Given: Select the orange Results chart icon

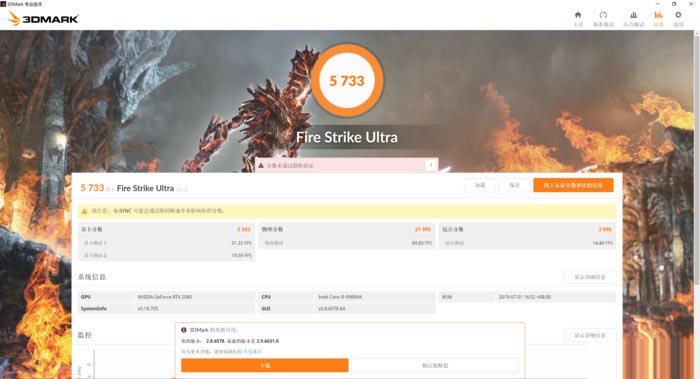Looking at the screenshot, I should click(x=658, y=15).
